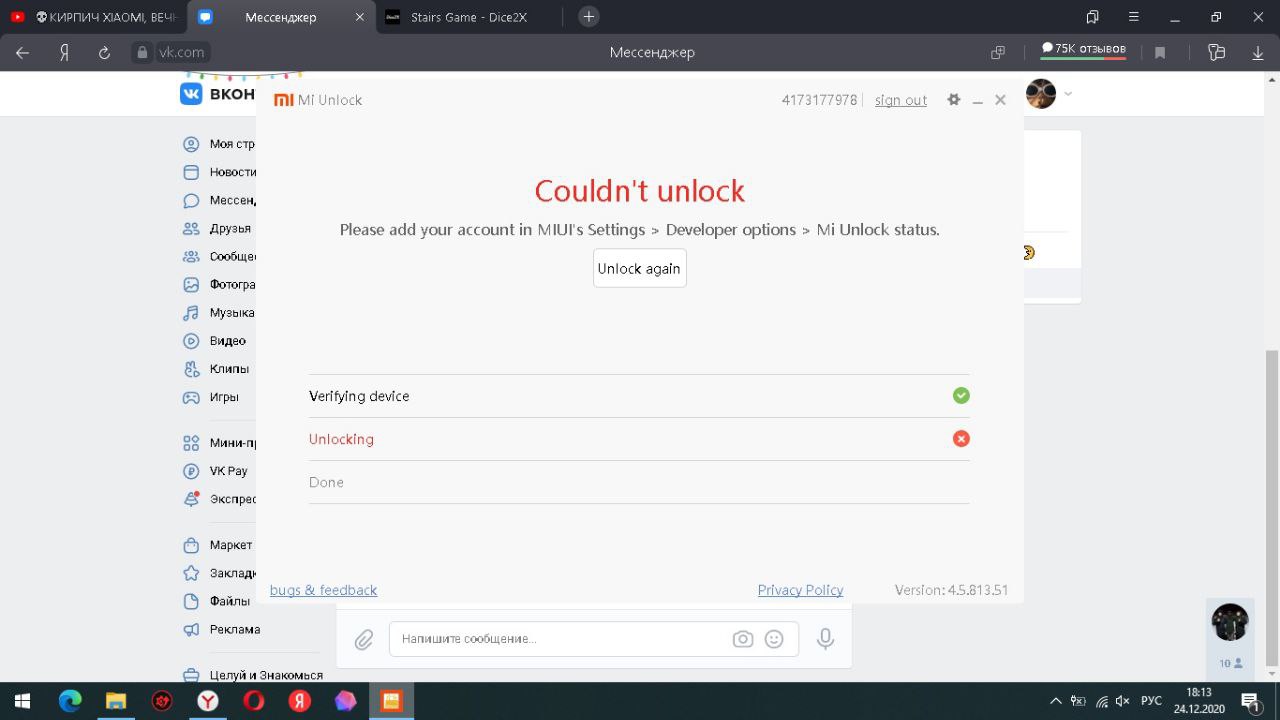Click the Yandex Я home button
Image resolution: width=1280 pixels, height=720 pixels.
click(64, 52)
